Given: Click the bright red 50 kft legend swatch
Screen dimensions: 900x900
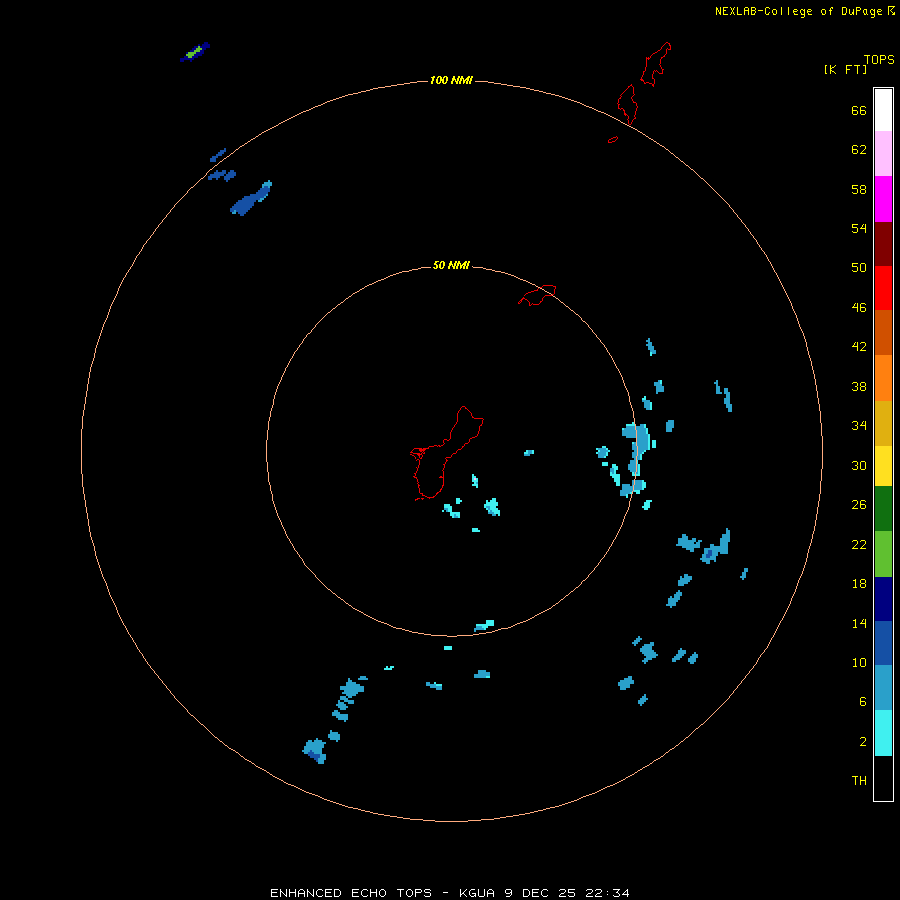Looking at the screenshot, I should tap(883, 288).
